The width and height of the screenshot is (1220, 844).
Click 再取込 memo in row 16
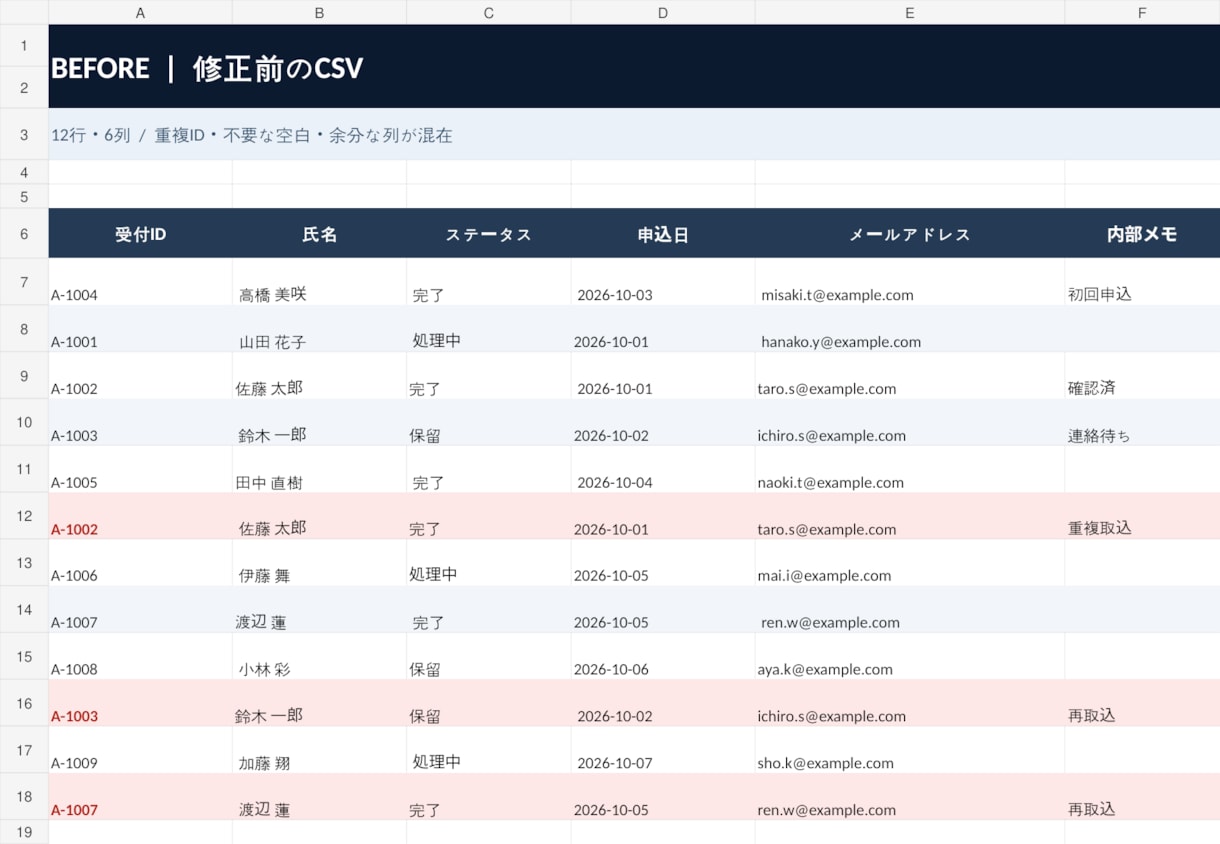coord(1092,715)
